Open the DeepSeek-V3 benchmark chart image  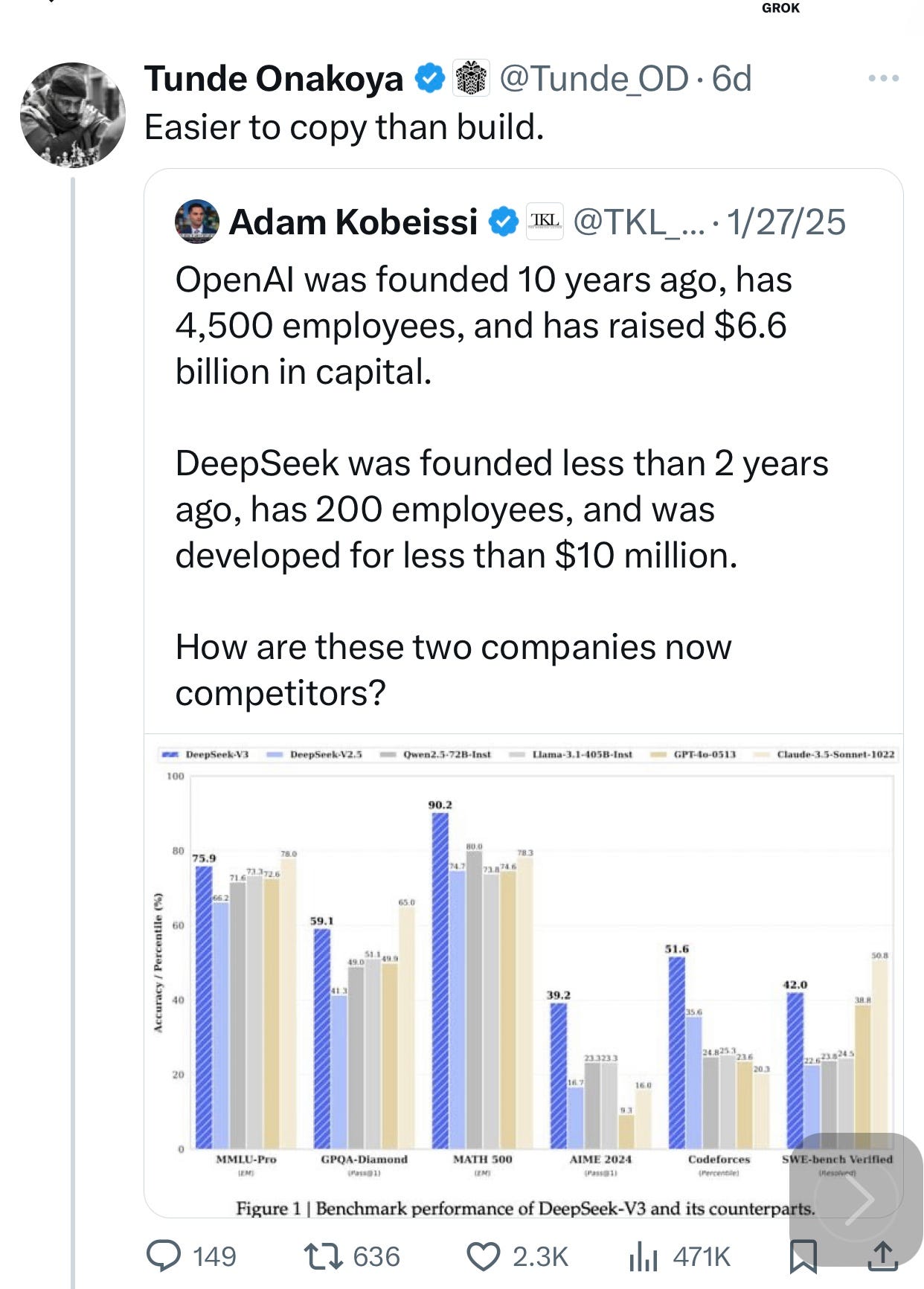[524, 974]
